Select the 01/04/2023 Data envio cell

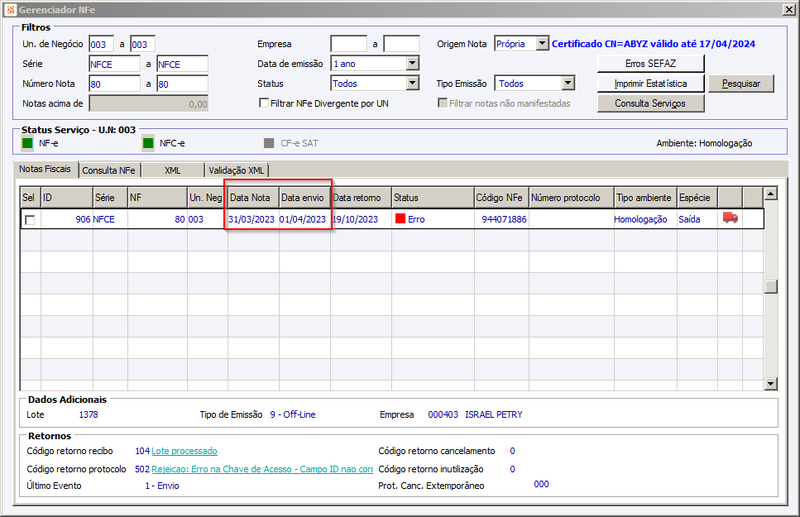303,219
